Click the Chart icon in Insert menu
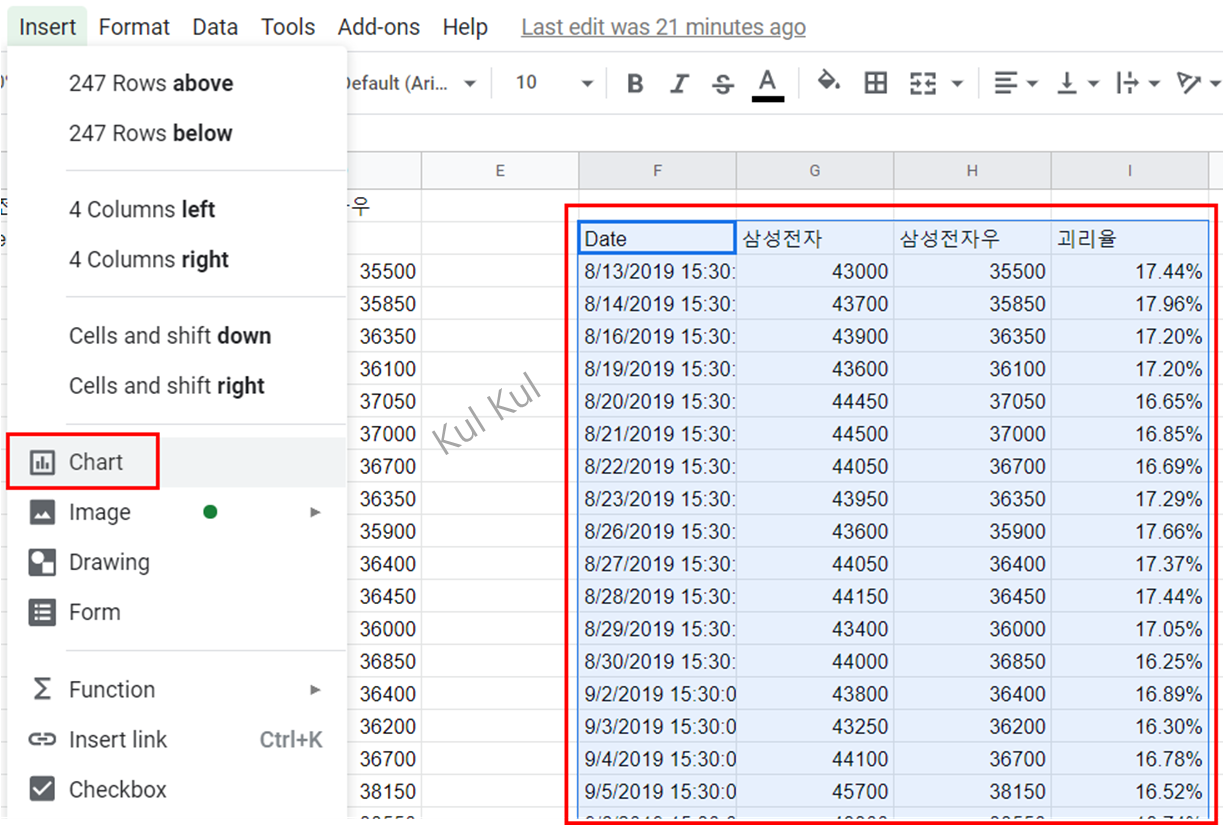Screen dimensions: 1224x826 point(42,462)
